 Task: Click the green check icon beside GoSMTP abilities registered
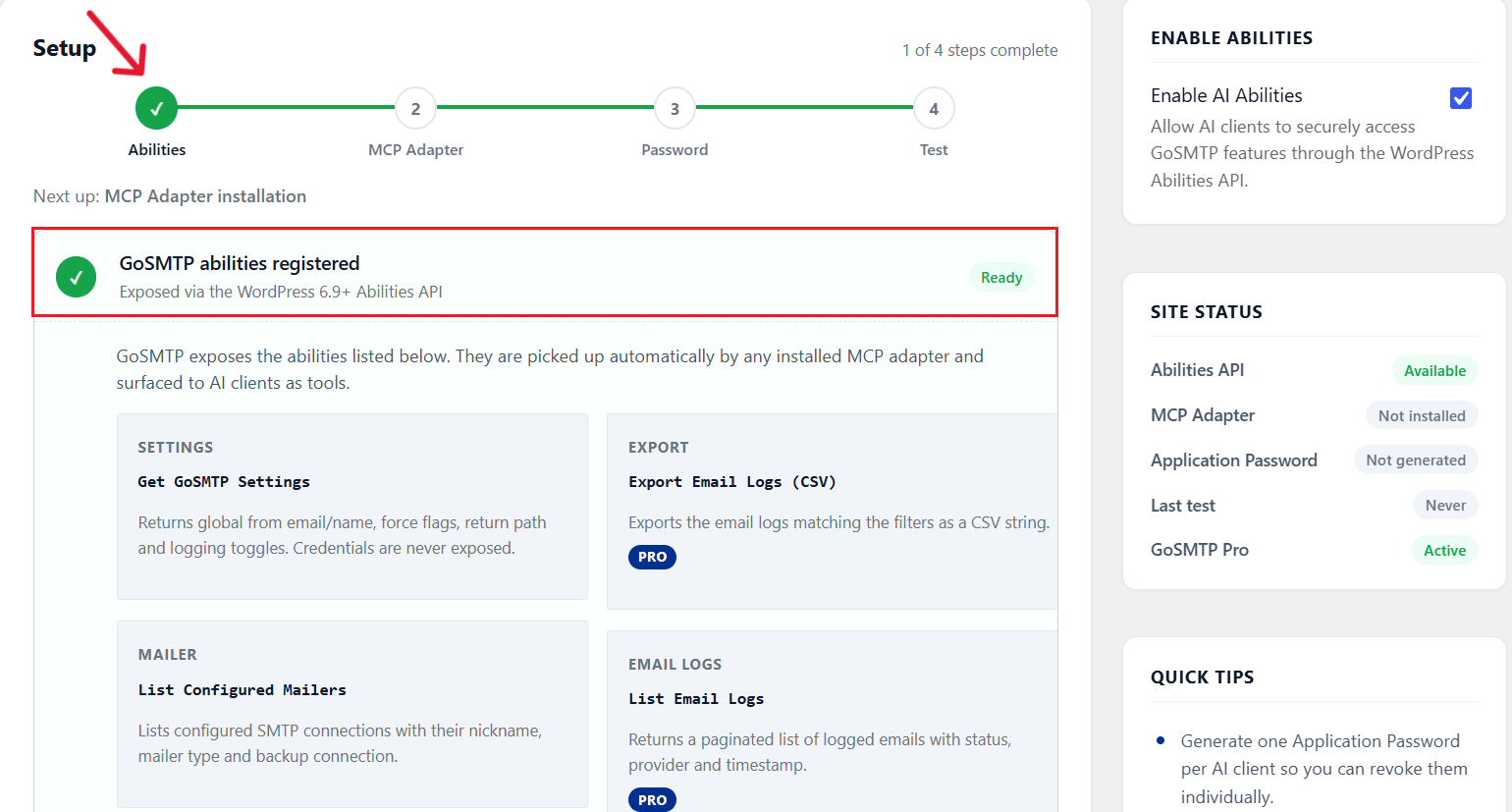[x=76, y=277]
